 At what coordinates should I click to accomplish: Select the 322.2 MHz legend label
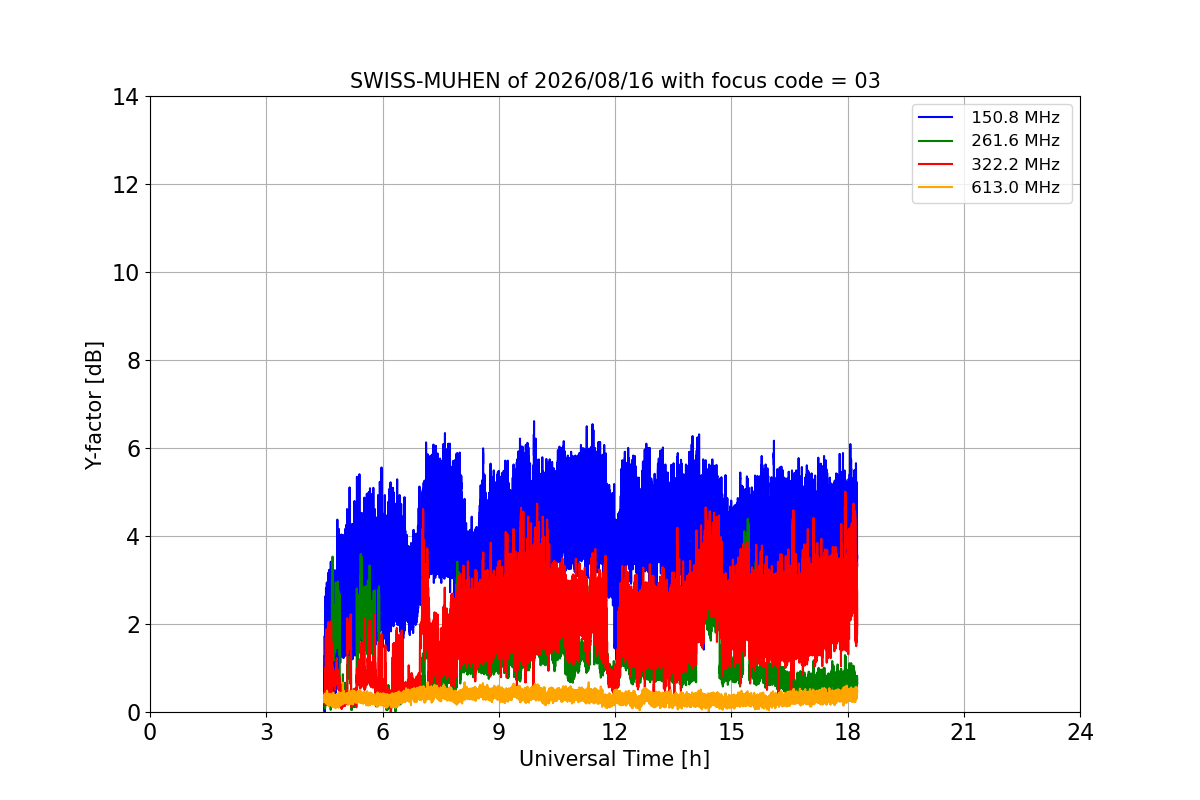tap(1015, 165)
